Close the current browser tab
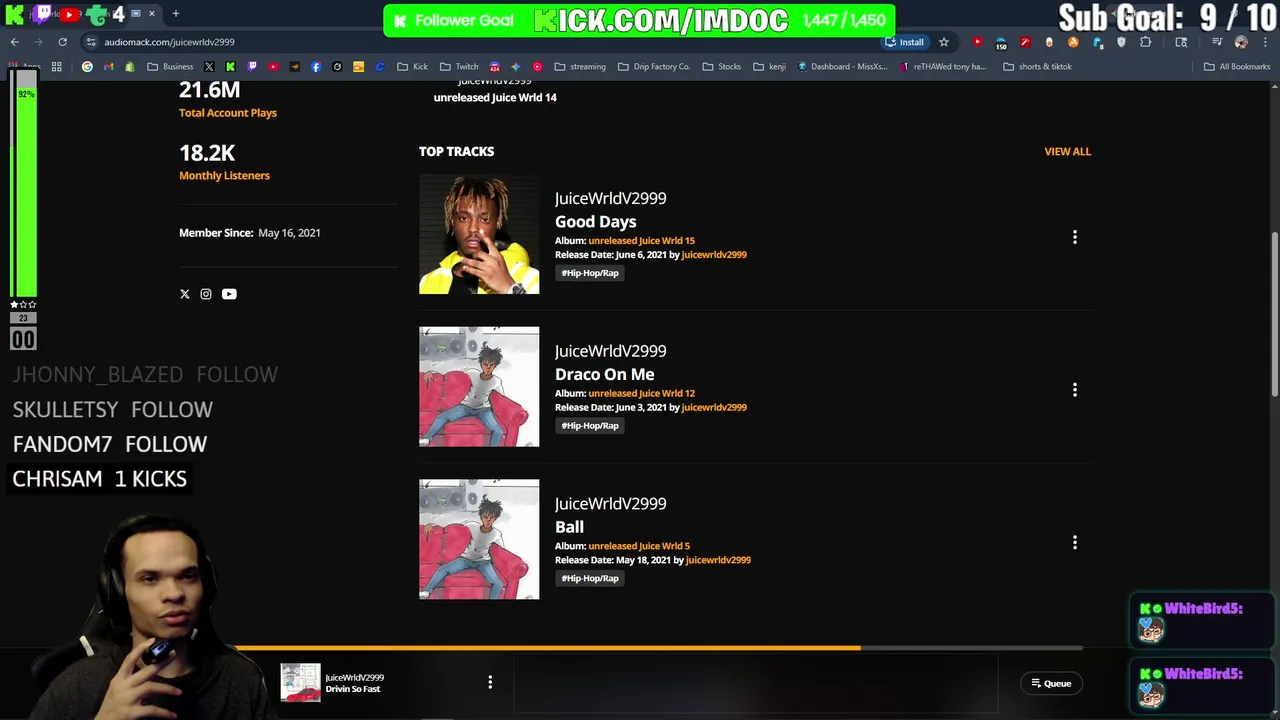The image size is (1280, 720). coord(152,13)
